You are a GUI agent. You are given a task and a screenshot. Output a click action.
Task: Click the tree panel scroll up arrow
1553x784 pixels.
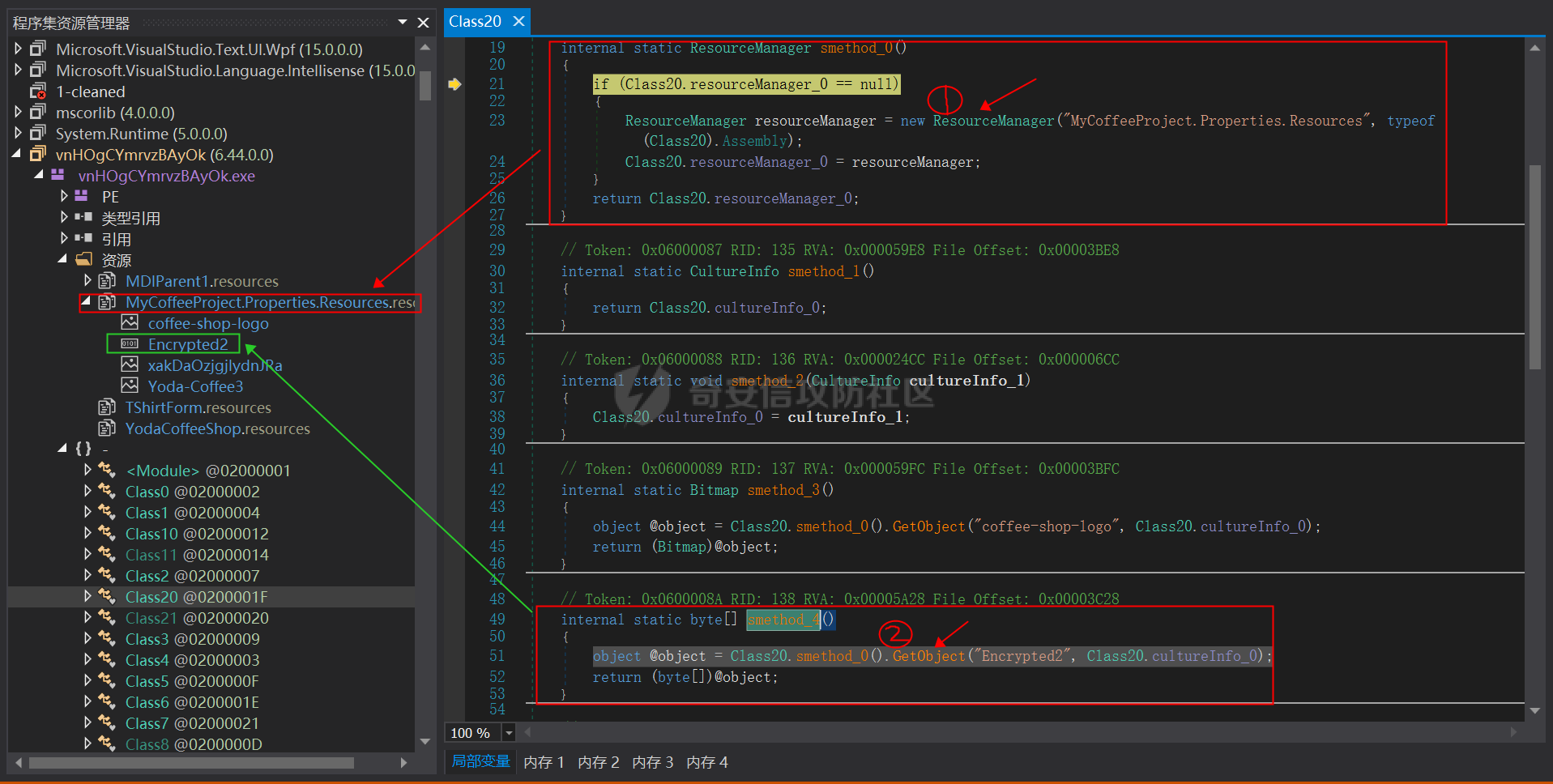pyautogui.click(x=425, y=48)
